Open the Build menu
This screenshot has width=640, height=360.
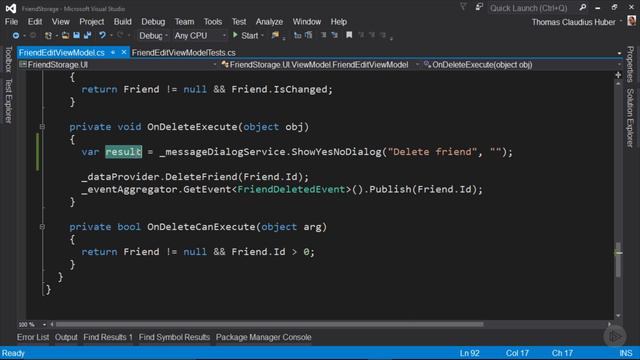click(122, 22)
